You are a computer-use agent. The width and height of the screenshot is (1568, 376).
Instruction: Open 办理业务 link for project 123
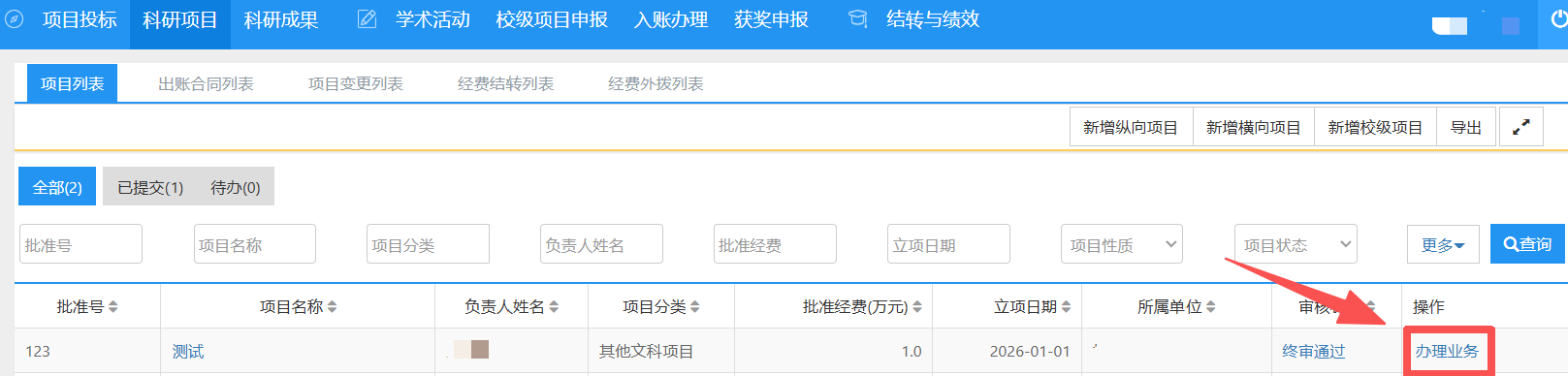tap(1447, 352)
